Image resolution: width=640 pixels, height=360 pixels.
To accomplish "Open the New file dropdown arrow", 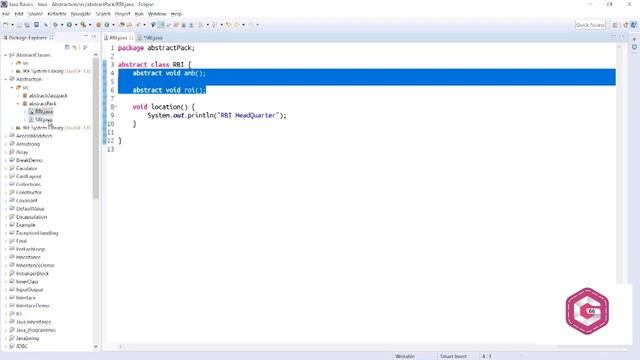I will pyautogui.click(x=12, y=25).
